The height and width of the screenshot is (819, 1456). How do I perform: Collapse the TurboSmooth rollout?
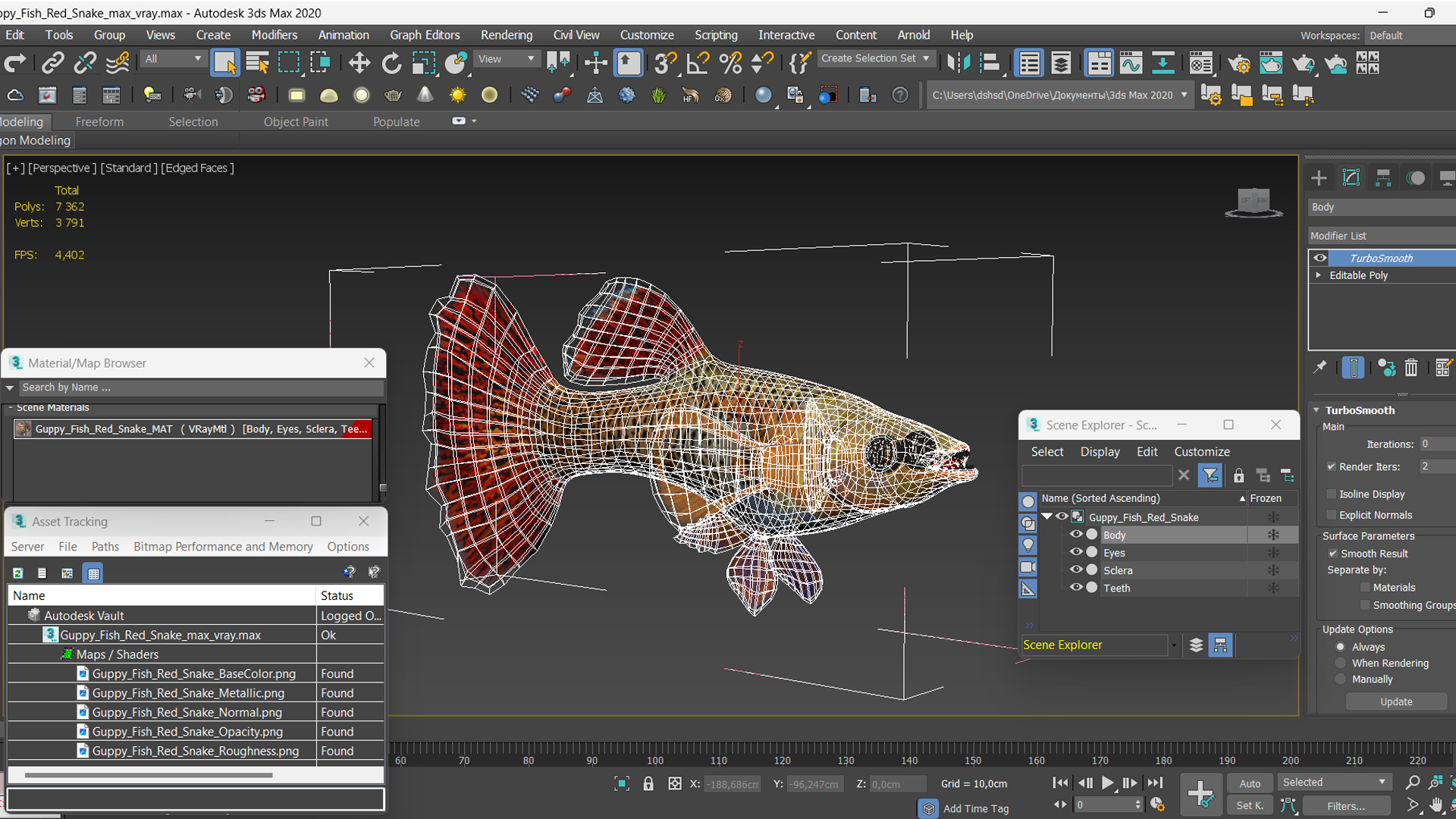pos(1317,410)
